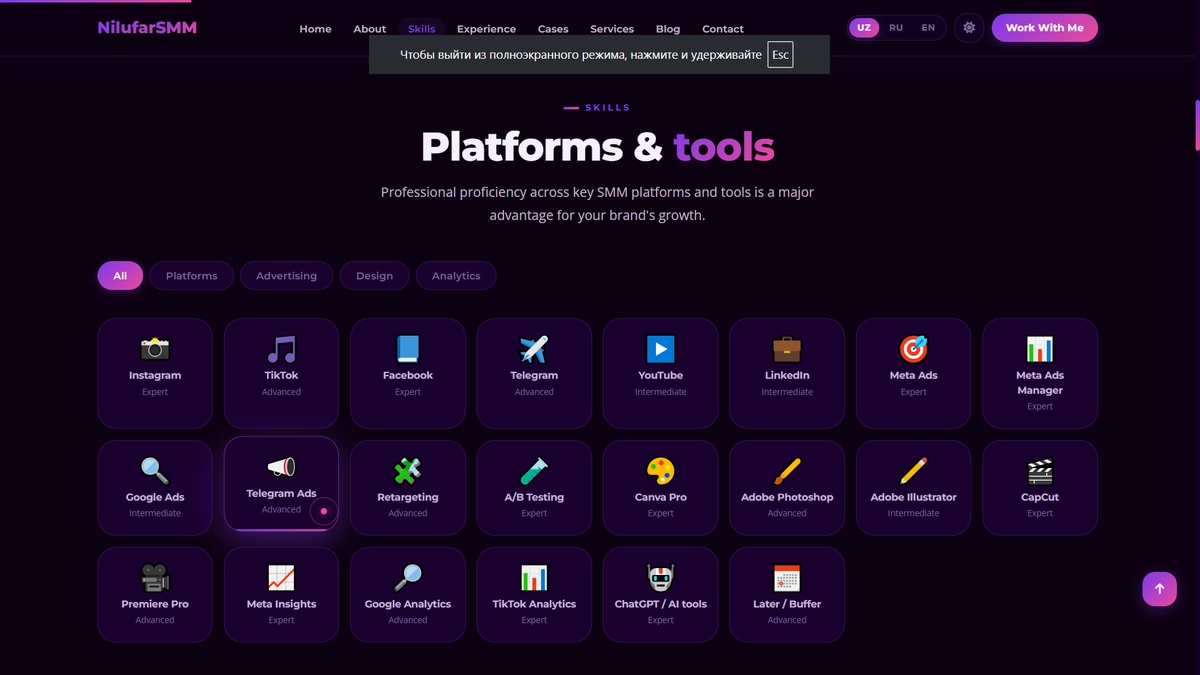Click the Work With Me button
This screenshot has width=1200, height=675.
(1045, 28)
